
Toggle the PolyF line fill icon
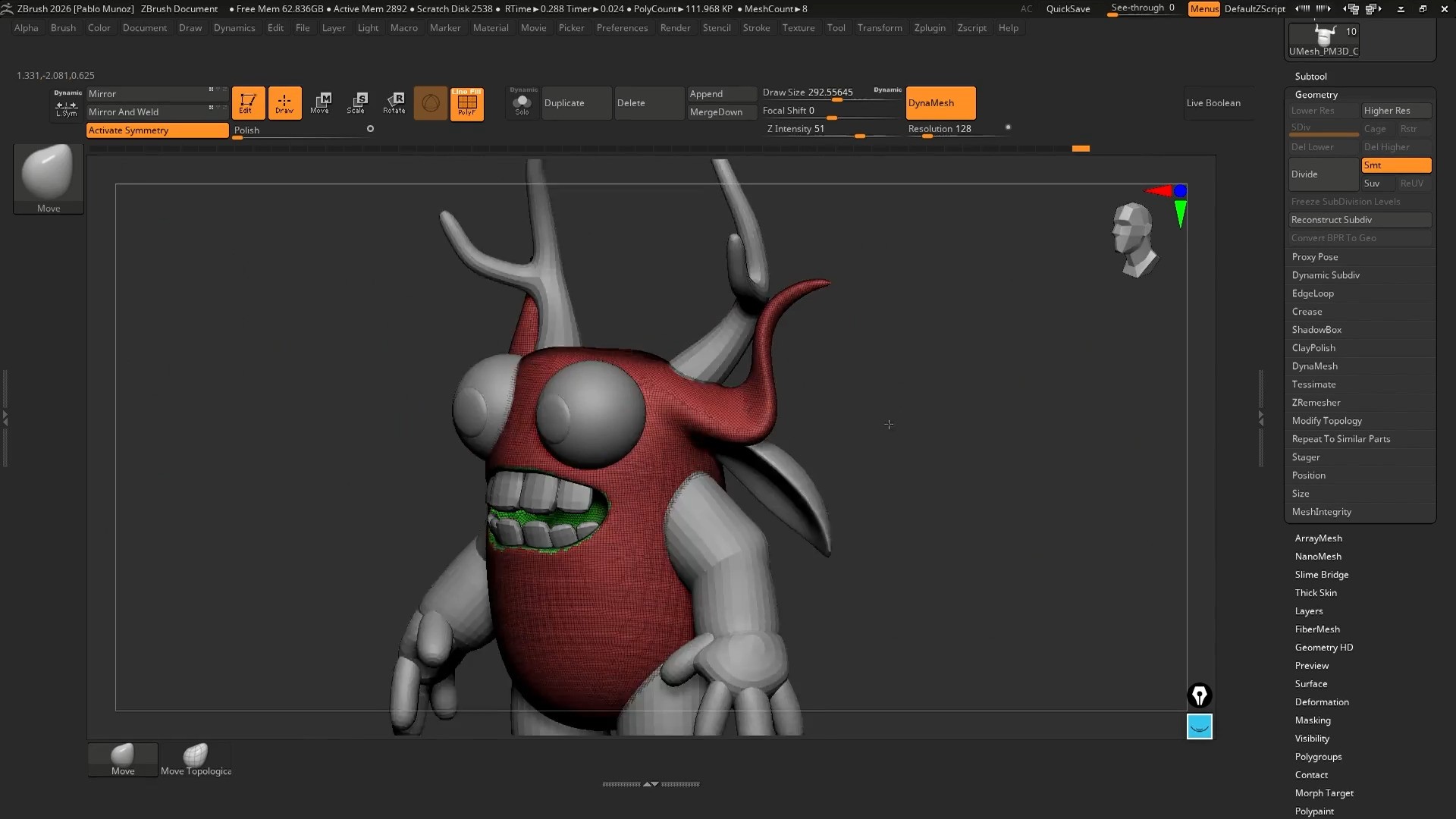click(x=466, y=103)
